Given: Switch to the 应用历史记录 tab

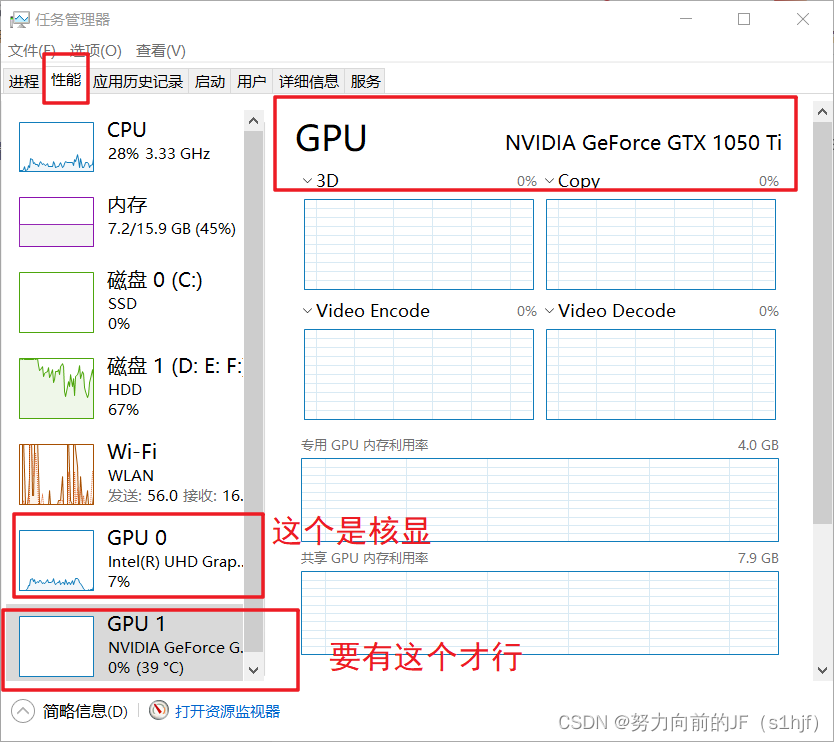Looking at the screenshot, I should [x=138, y=81].
